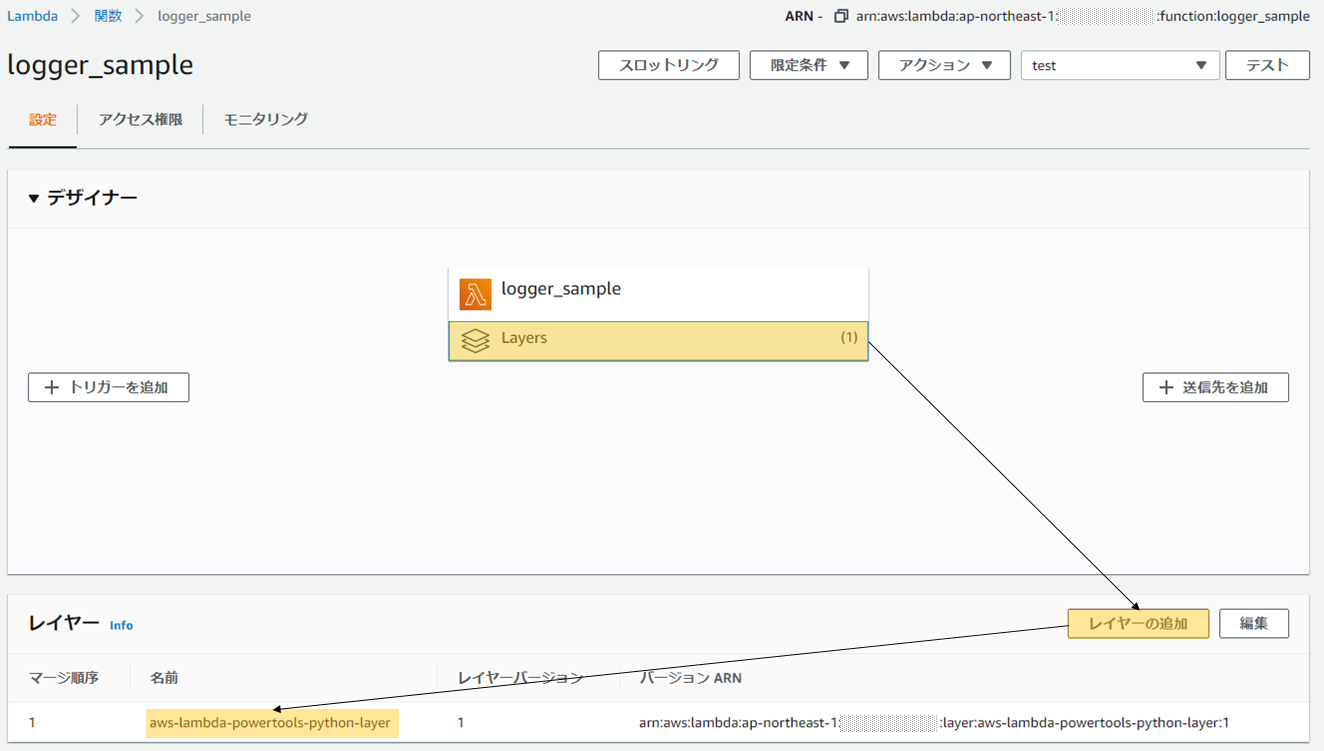
Task: Click the バージョン ARN column header
Action: click(x=691, y=678)
